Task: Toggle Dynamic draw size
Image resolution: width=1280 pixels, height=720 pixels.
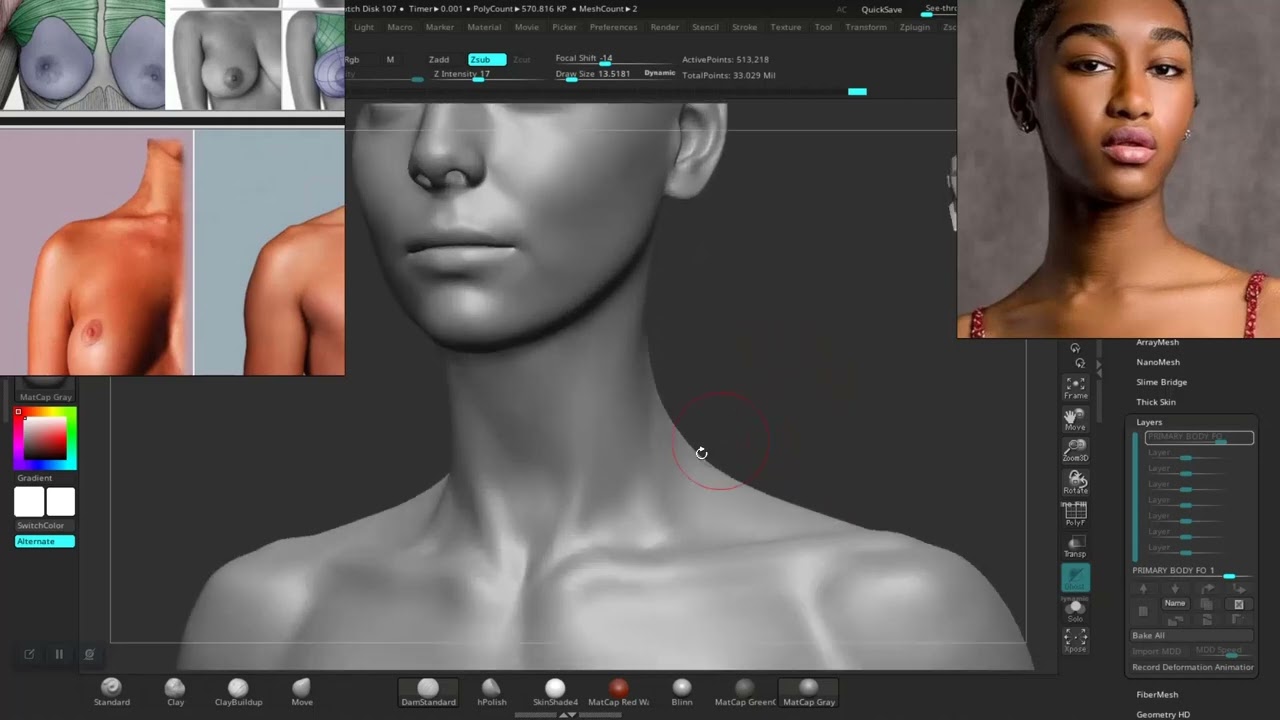Action: [x=659, y=73]
